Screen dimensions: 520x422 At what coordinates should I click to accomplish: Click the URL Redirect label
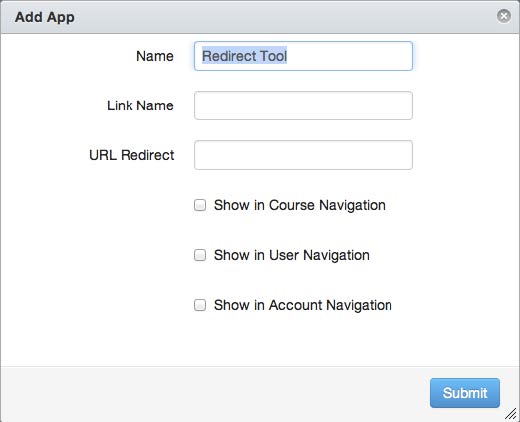coord(132,155)
